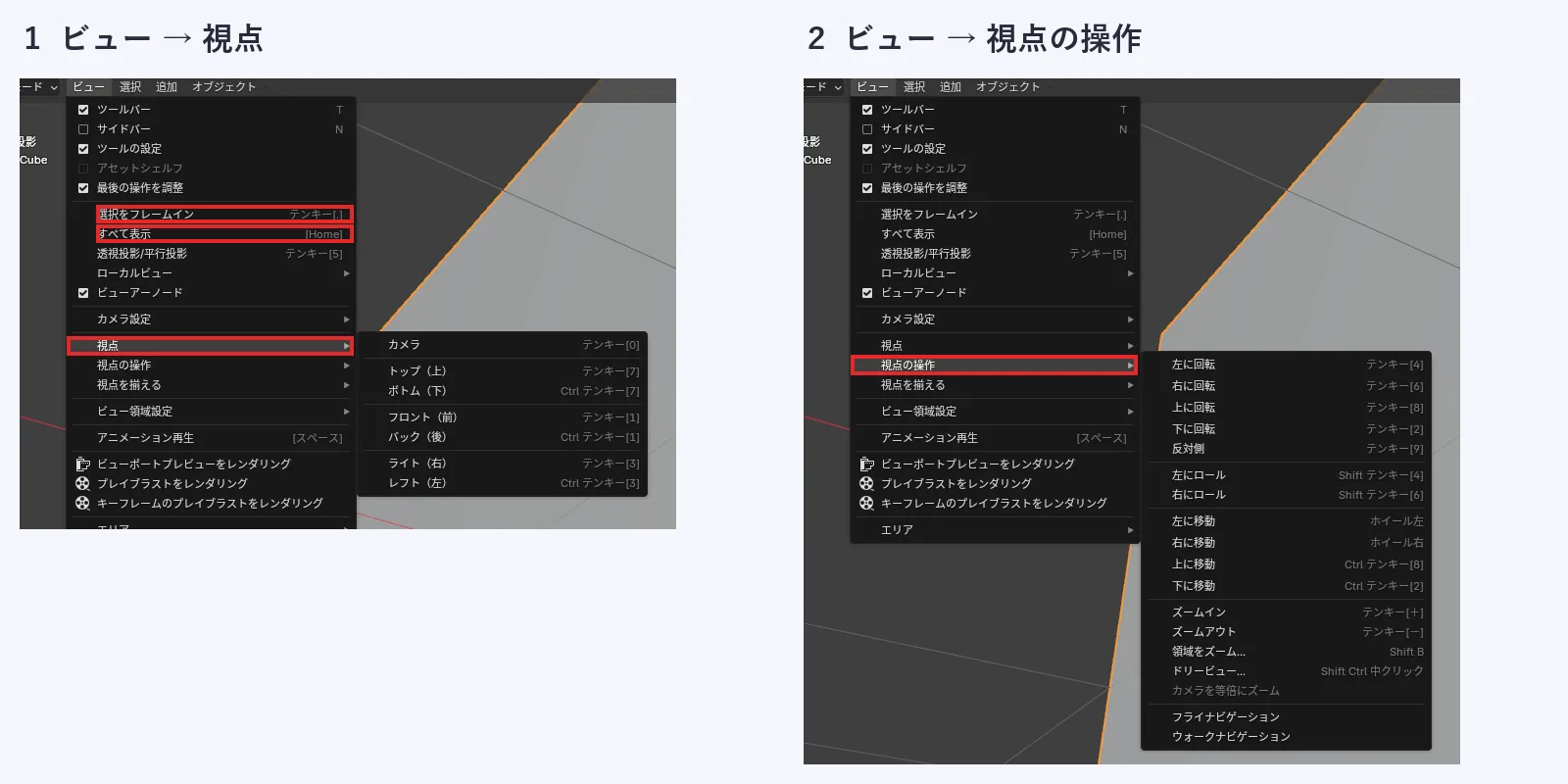Open the 追加 menu in screenshot 1

[x=167, y=87]
